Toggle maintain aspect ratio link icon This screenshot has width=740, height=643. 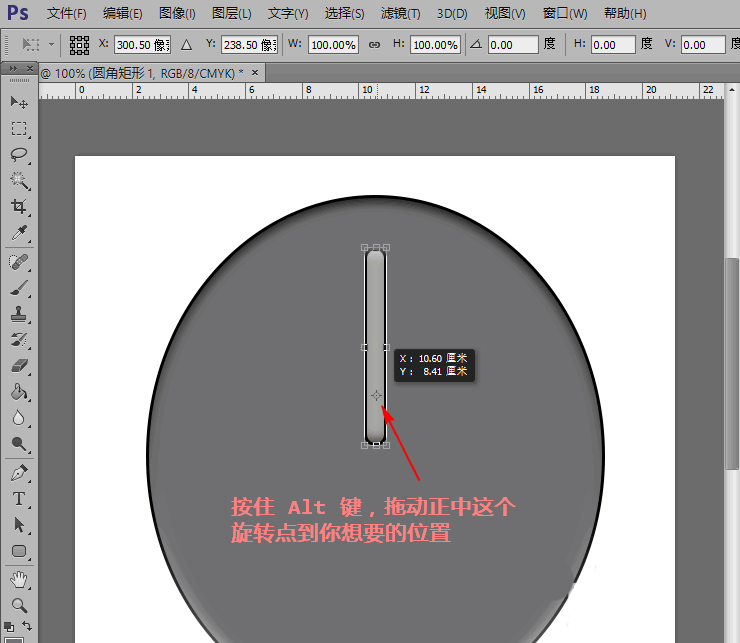click(374, 45)
